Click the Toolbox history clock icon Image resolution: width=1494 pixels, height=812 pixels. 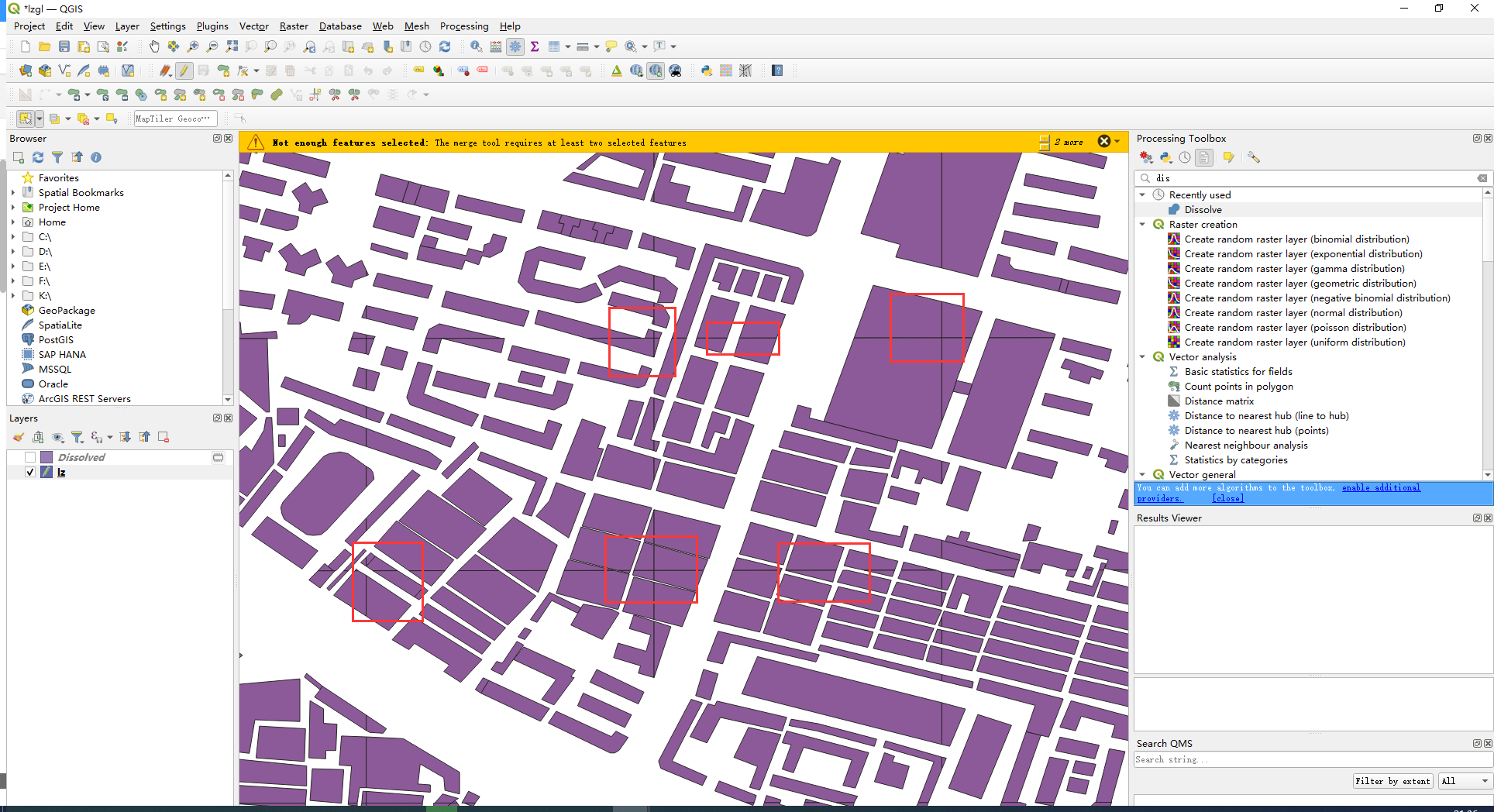click(1185, 157)
